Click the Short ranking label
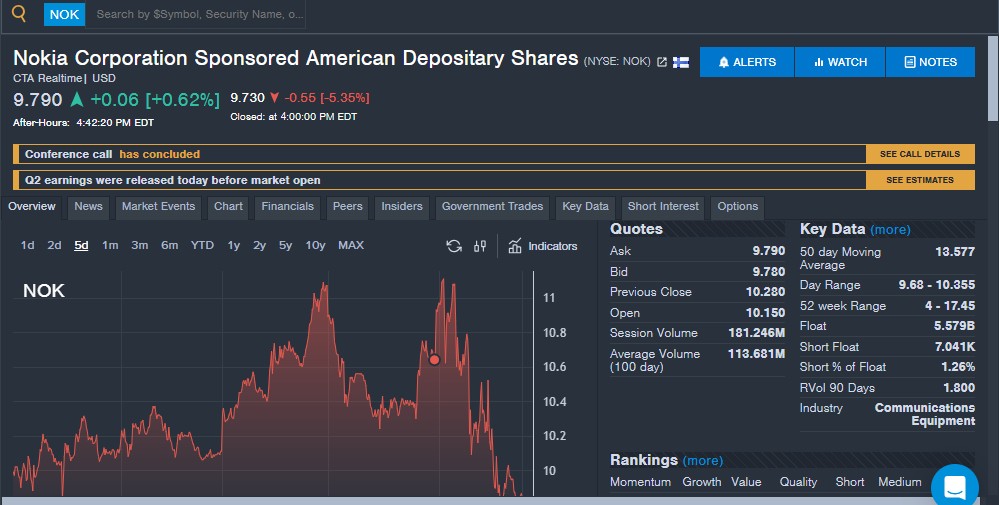Viewport: 999px width, 505px height. click(850, 482)
